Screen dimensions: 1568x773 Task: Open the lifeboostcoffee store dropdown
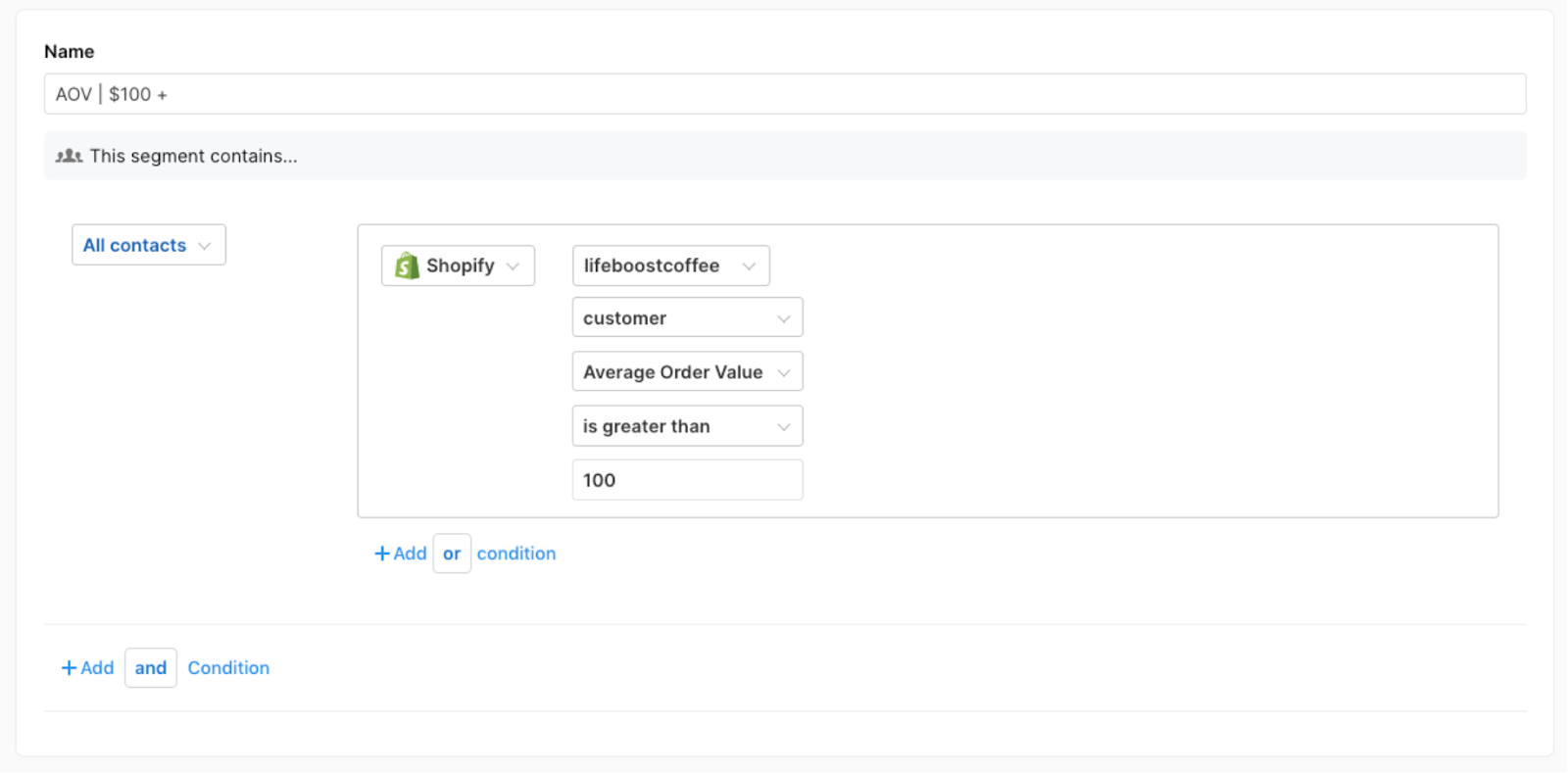pyautogui.click(x=670, y=266)
